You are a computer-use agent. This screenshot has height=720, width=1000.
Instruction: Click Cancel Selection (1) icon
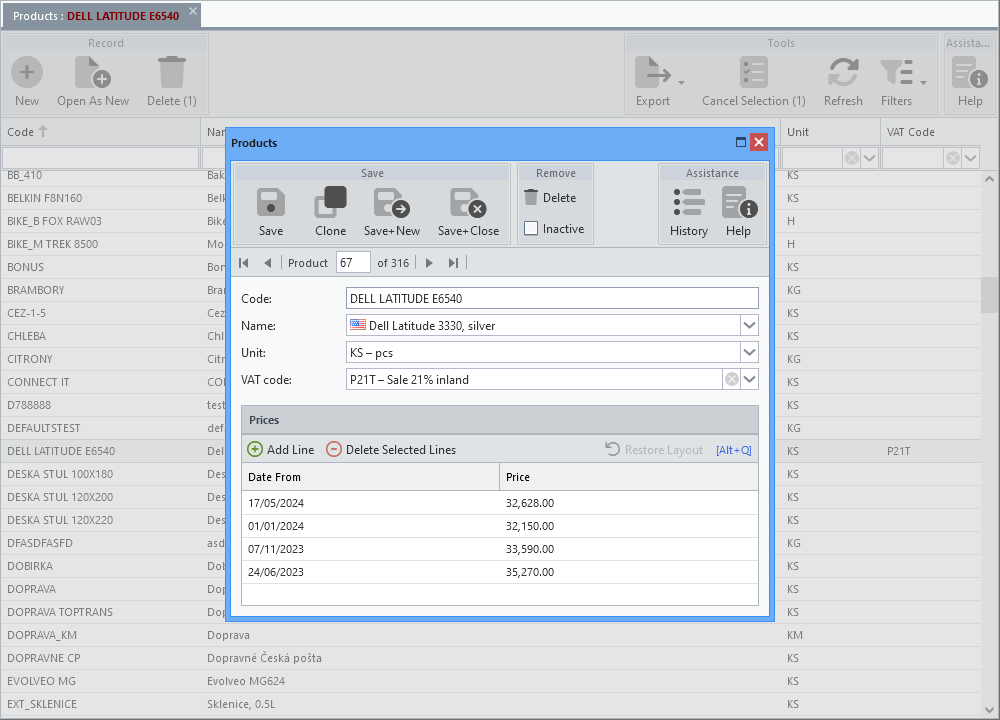pos(754,72)
